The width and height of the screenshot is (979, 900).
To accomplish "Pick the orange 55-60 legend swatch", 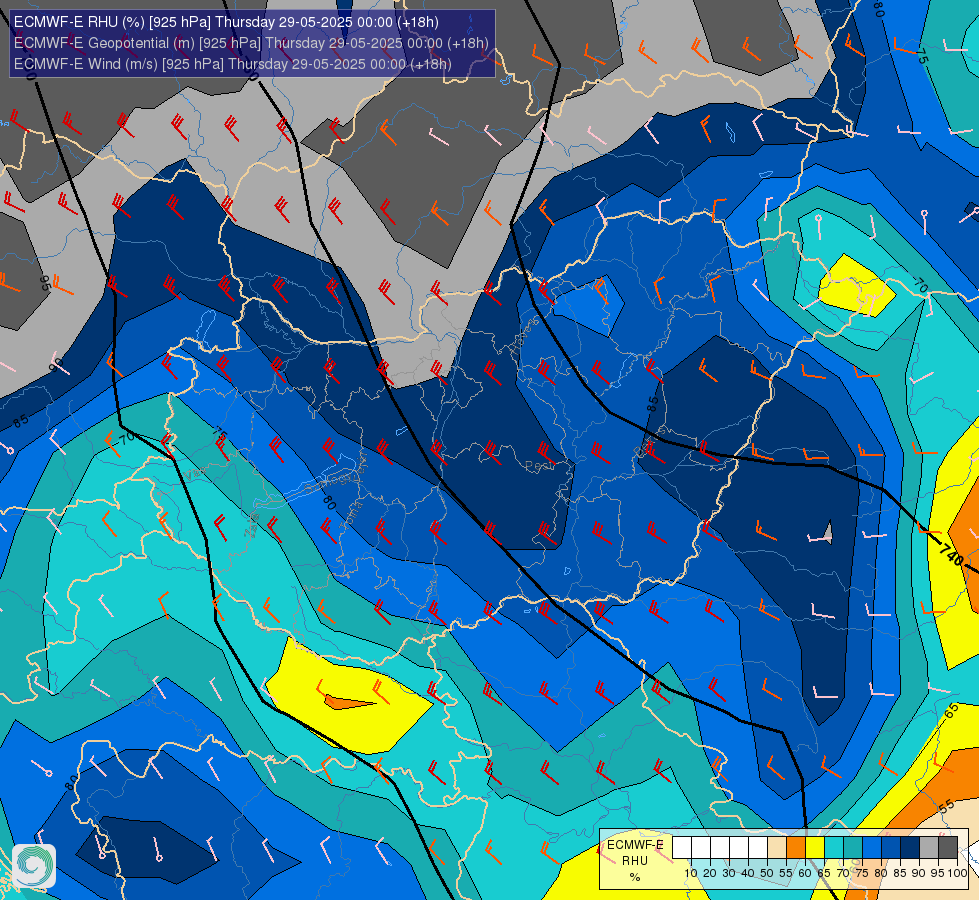I will coord(795,848).
